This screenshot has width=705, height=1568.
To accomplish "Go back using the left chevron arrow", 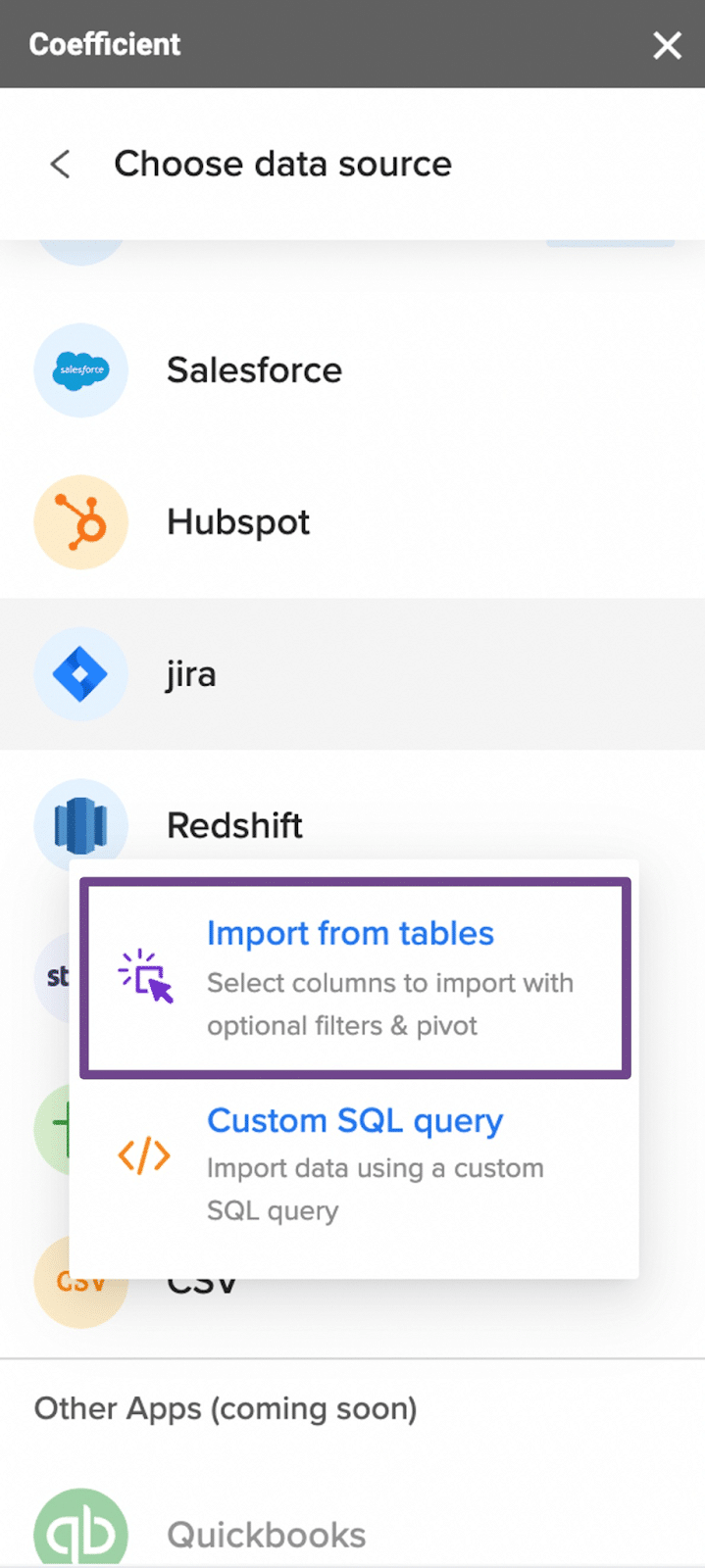I will click(x=60, y=164).
